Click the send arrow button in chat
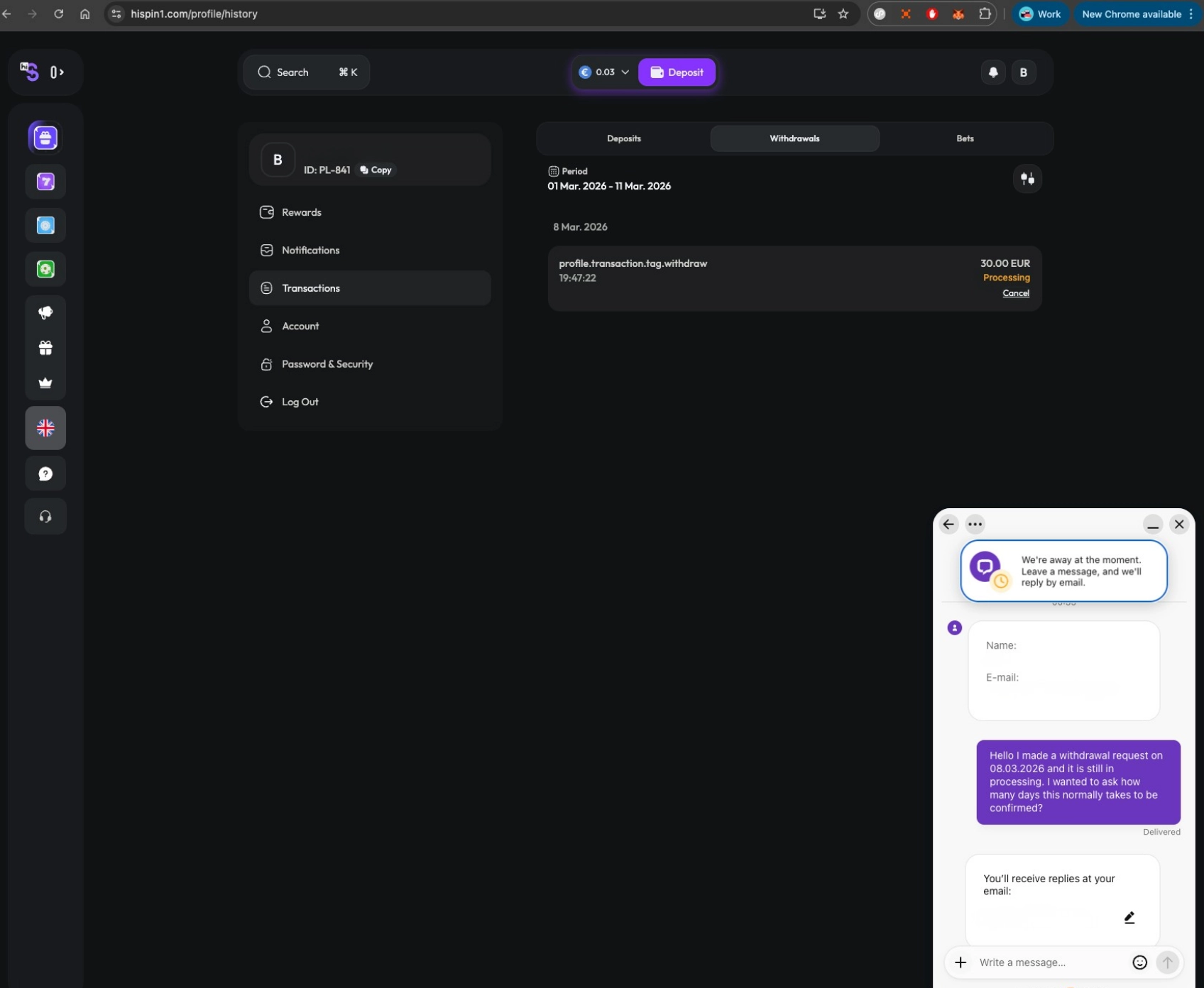Screen dimensions: 1204x988 click(1167, 962)
